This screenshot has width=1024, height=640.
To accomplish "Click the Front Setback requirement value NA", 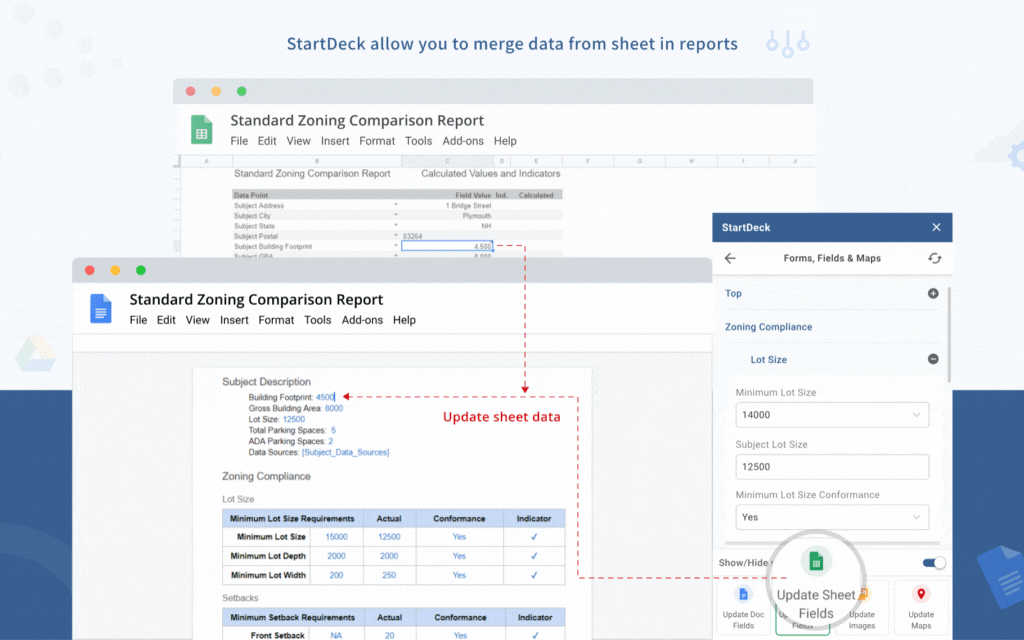I will point(336,635).
